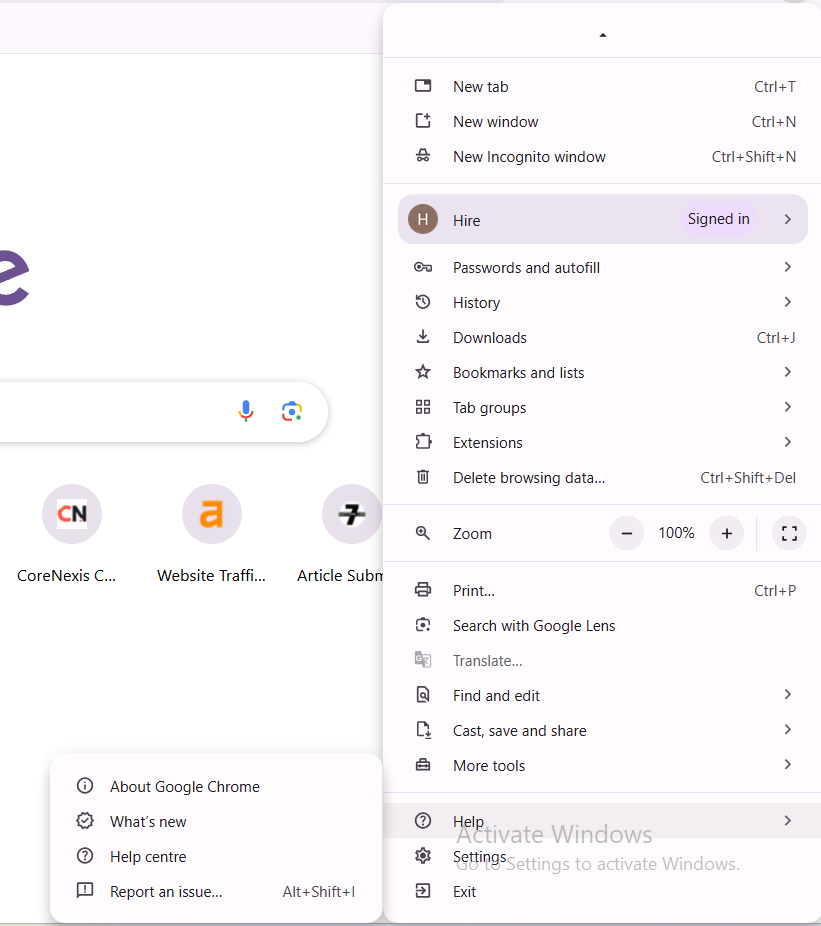Click the Report an issue feedback icon
This screenshot has width=821, height=926.
[x=85, y=890]
